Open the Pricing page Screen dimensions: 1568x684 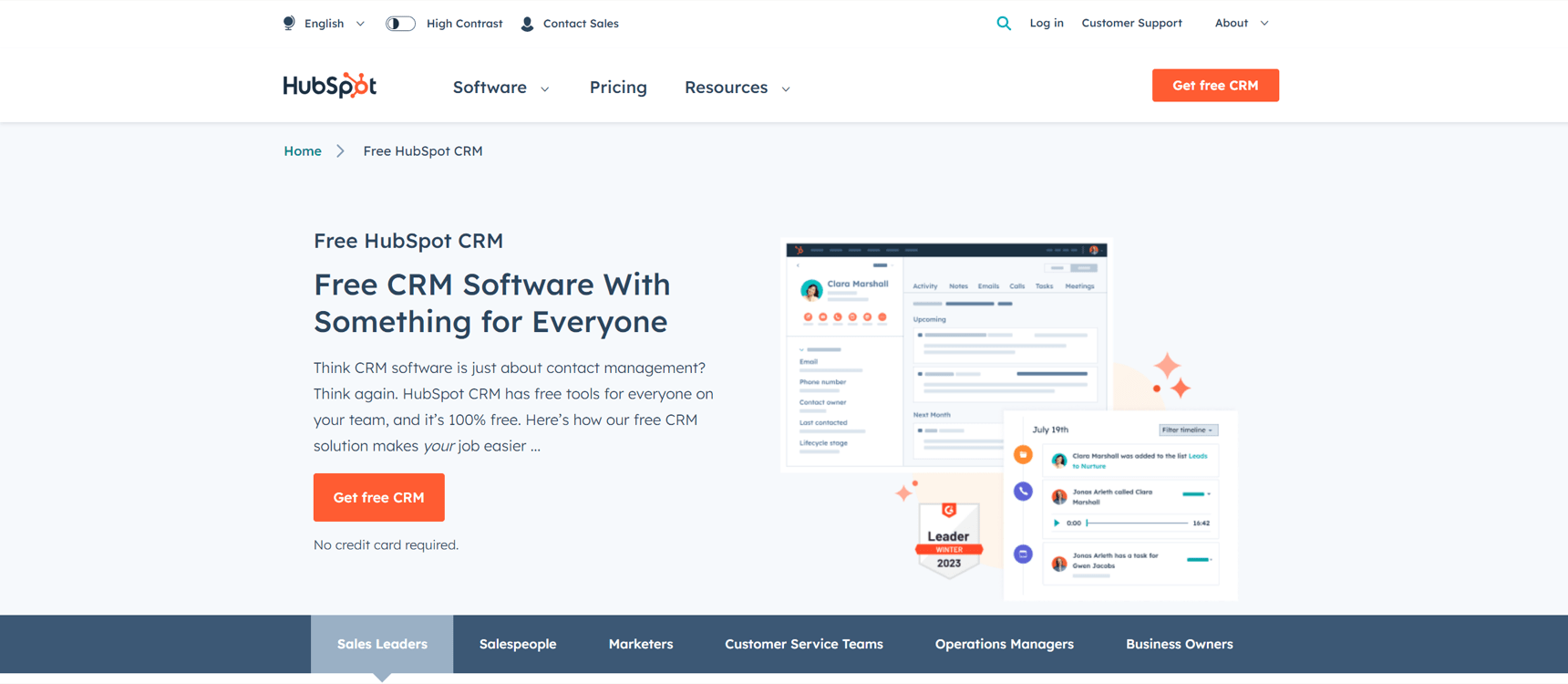(x=618, y=88)
